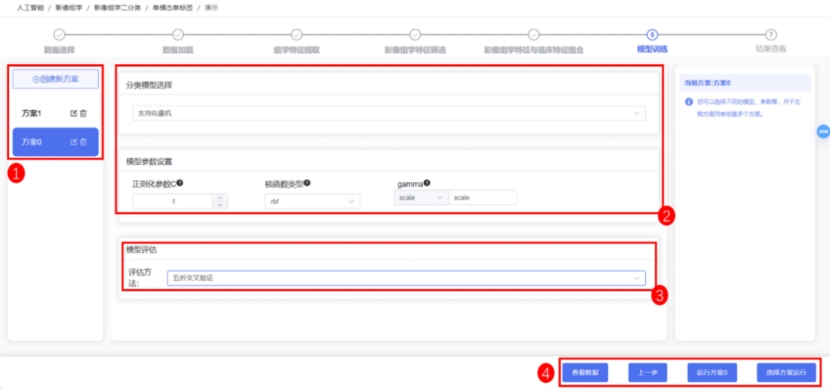The height and width of the screenshot is (392, 830).
Task: Open the 支持向量机 classification model dropdown
Action: (389, 113)
